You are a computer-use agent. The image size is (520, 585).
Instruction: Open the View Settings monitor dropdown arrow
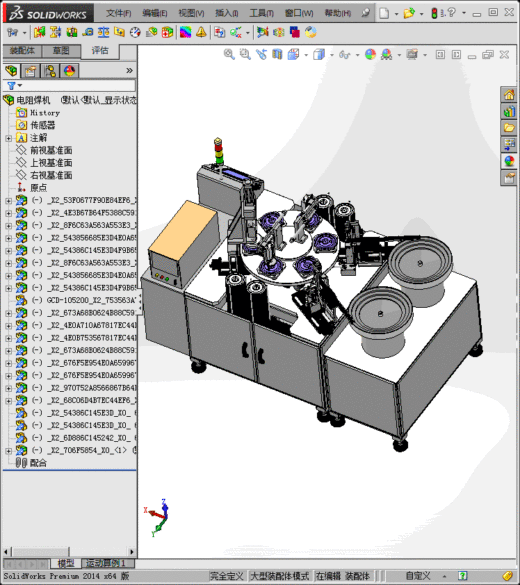coord(425,55)
